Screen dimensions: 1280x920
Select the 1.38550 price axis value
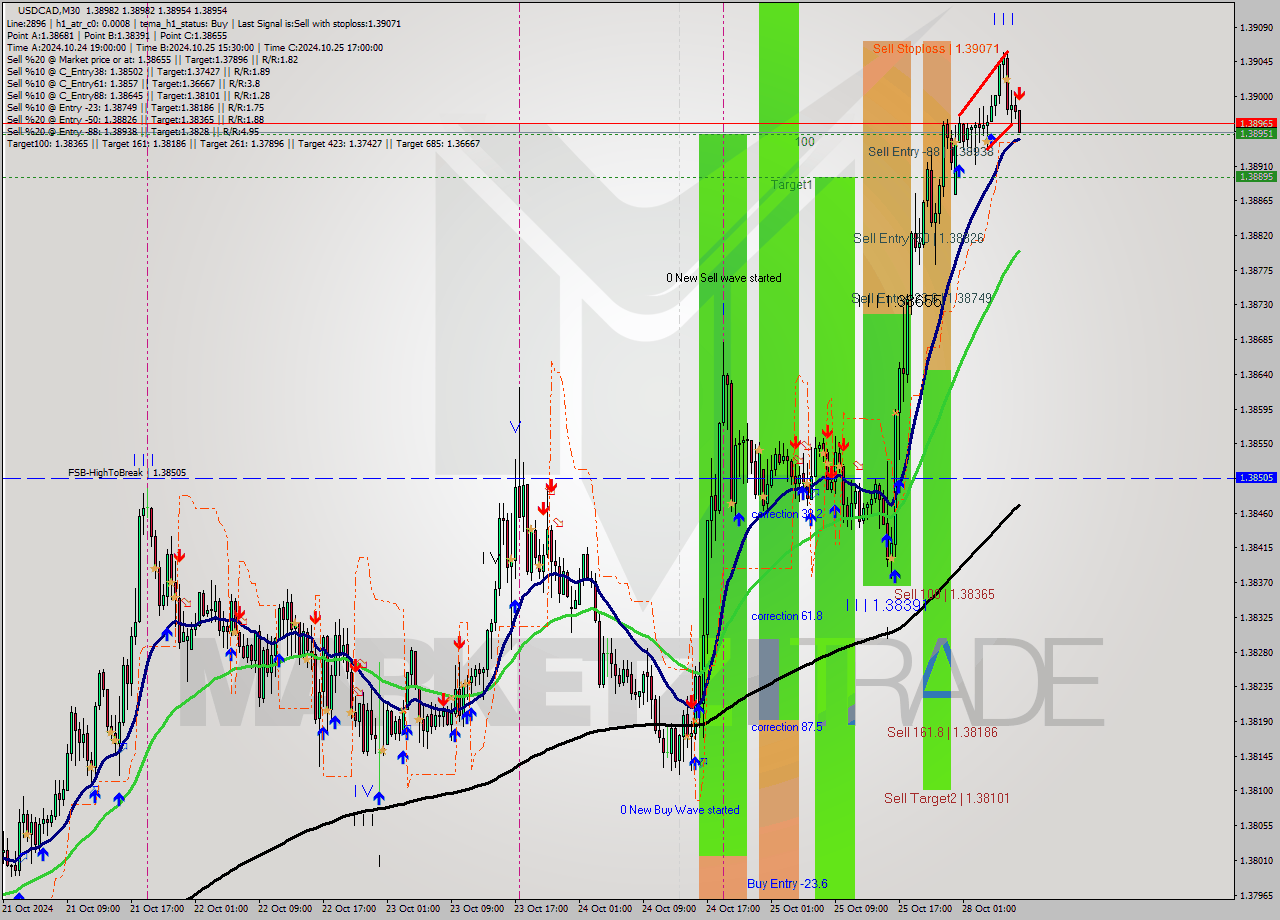pos(1255,444)
